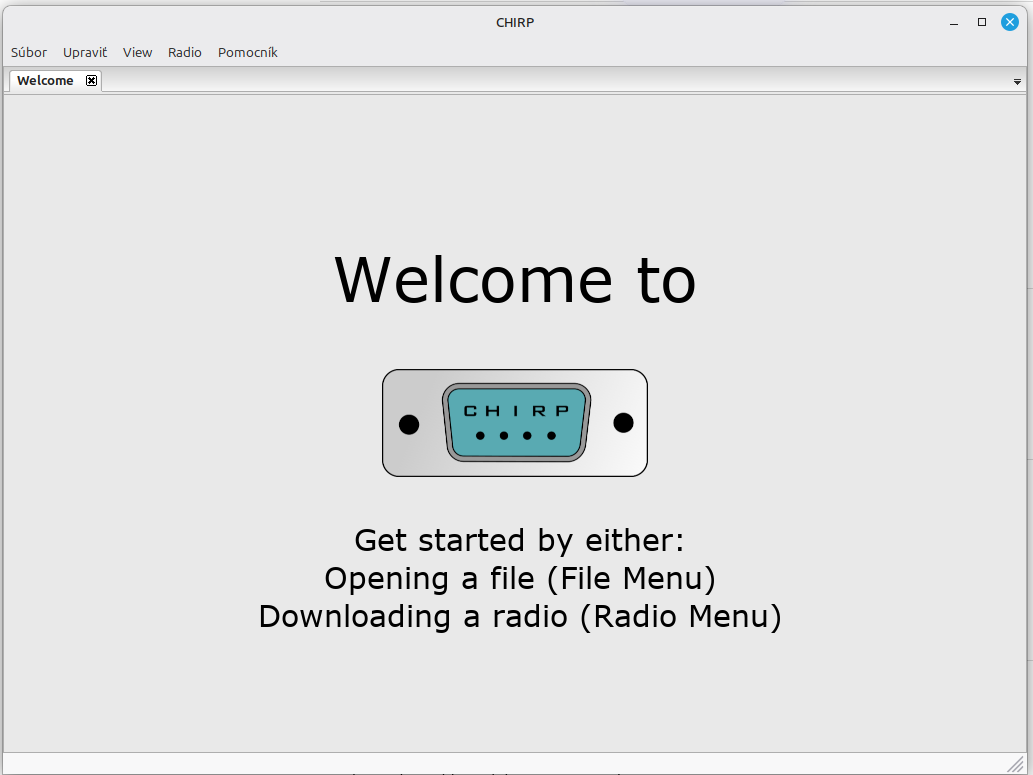Open the Pomocník help menu

tap(247, 52)
